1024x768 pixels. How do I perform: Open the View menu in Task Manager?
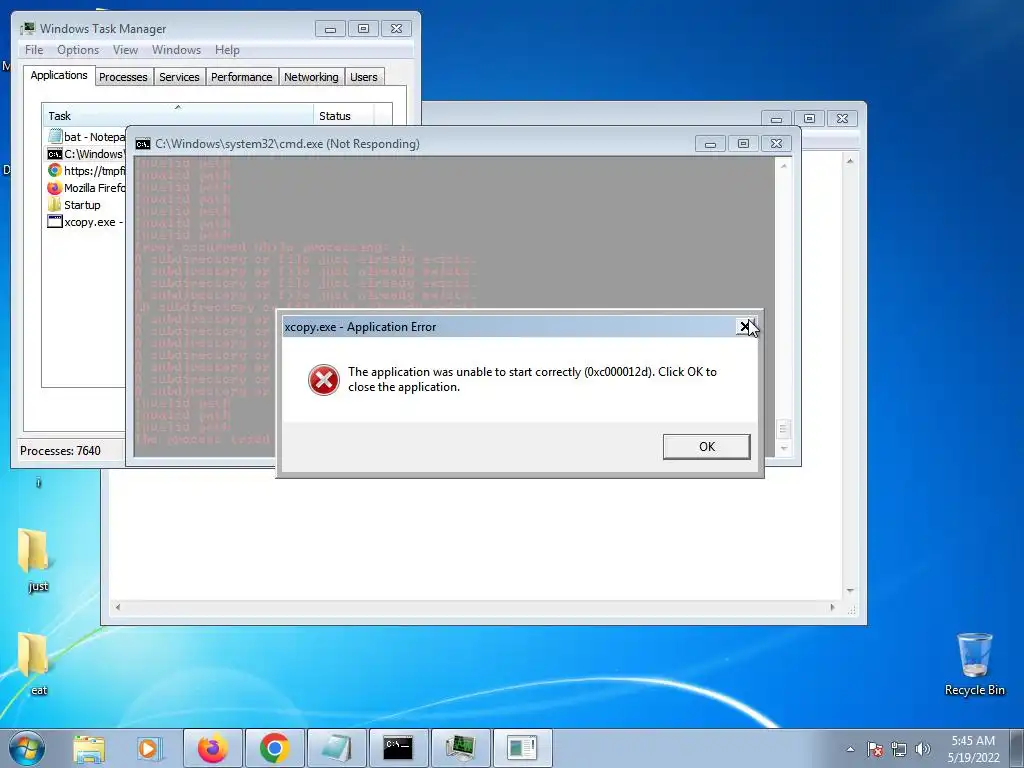(125, 50)
